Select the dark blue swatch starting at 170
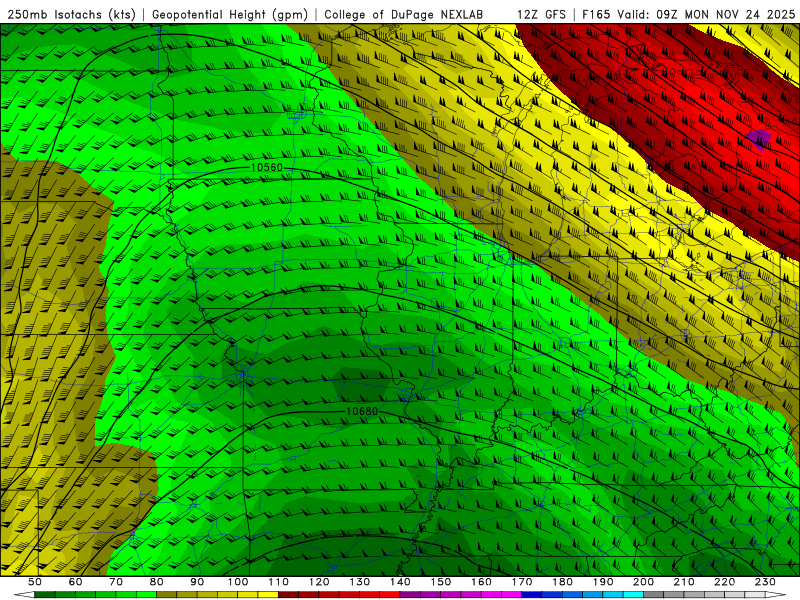Screen dimensions: 800x600 coord(532,594)
